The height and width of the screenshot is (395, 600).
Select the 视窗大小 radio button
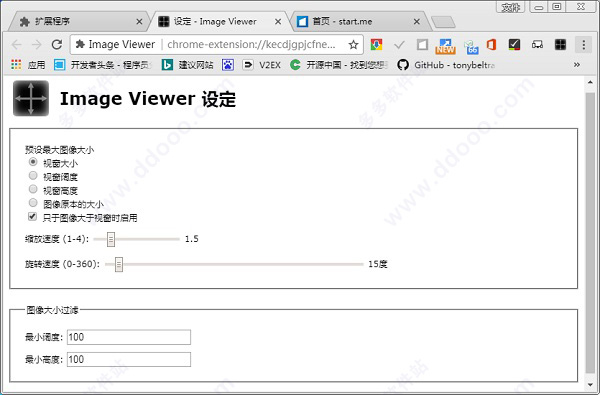pyautogui.click(x=33, y=162)
